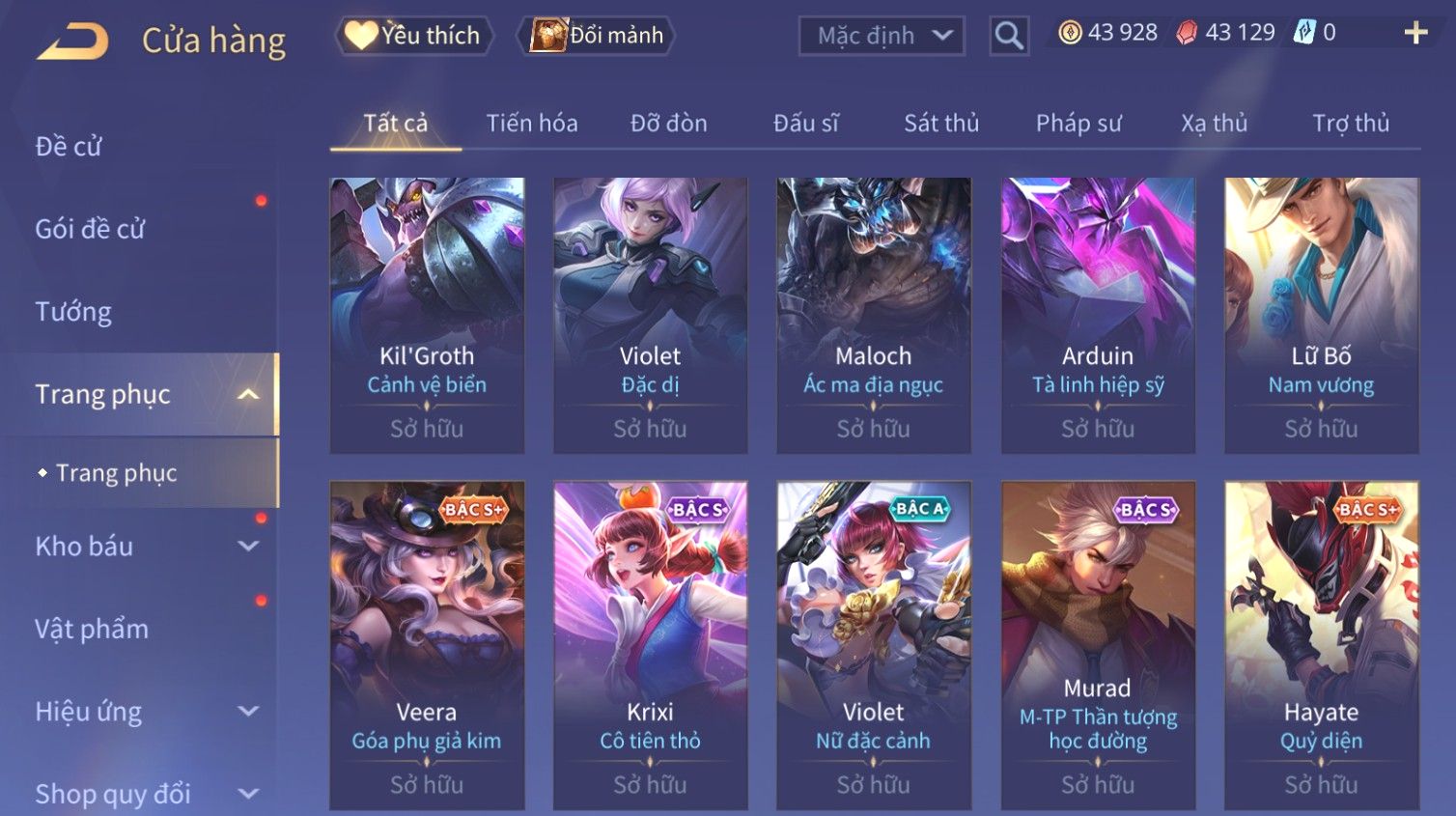Image resolution: width=1456 pixels, height=816 pixels.
Task: Select the Arduin Tà linh hiệp sỹ card
Action: [1098, 316]
